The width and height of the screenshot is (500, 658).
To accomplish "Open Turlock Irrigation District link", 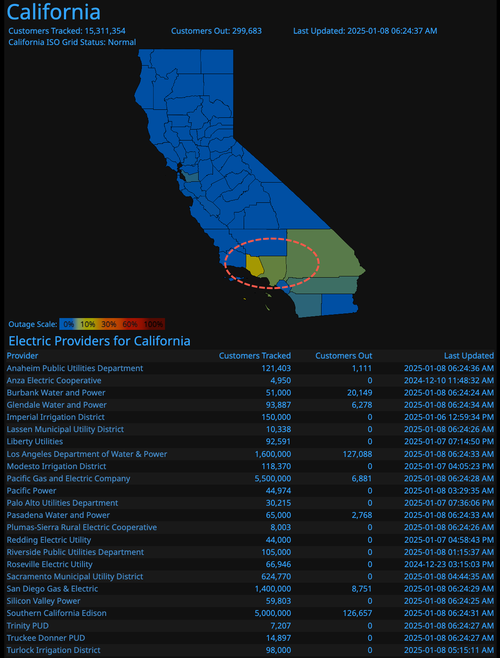I will tap(53, 650).
